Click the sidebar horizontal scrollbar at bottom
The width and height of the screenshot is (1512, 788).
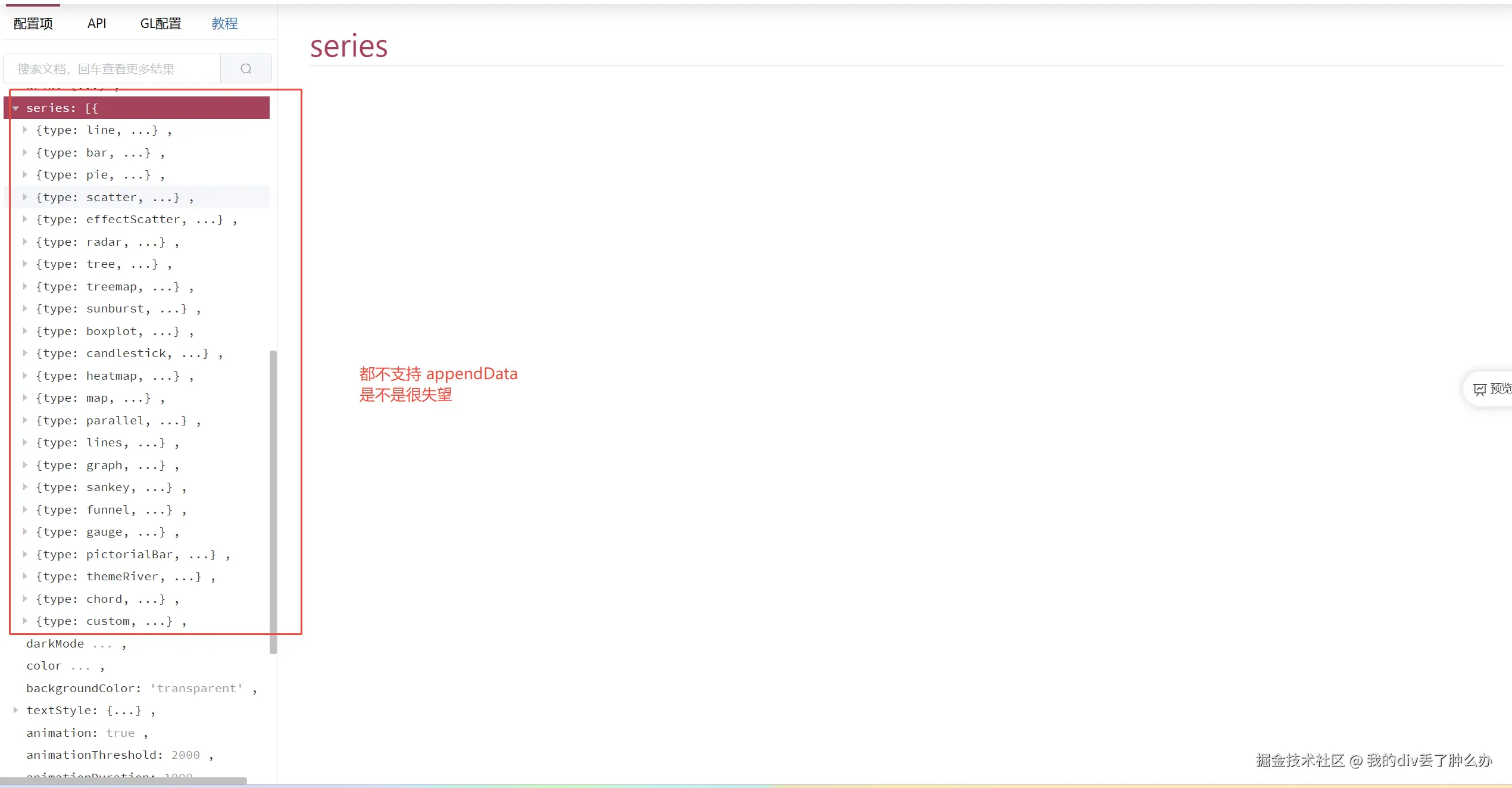tap(123, 780)
